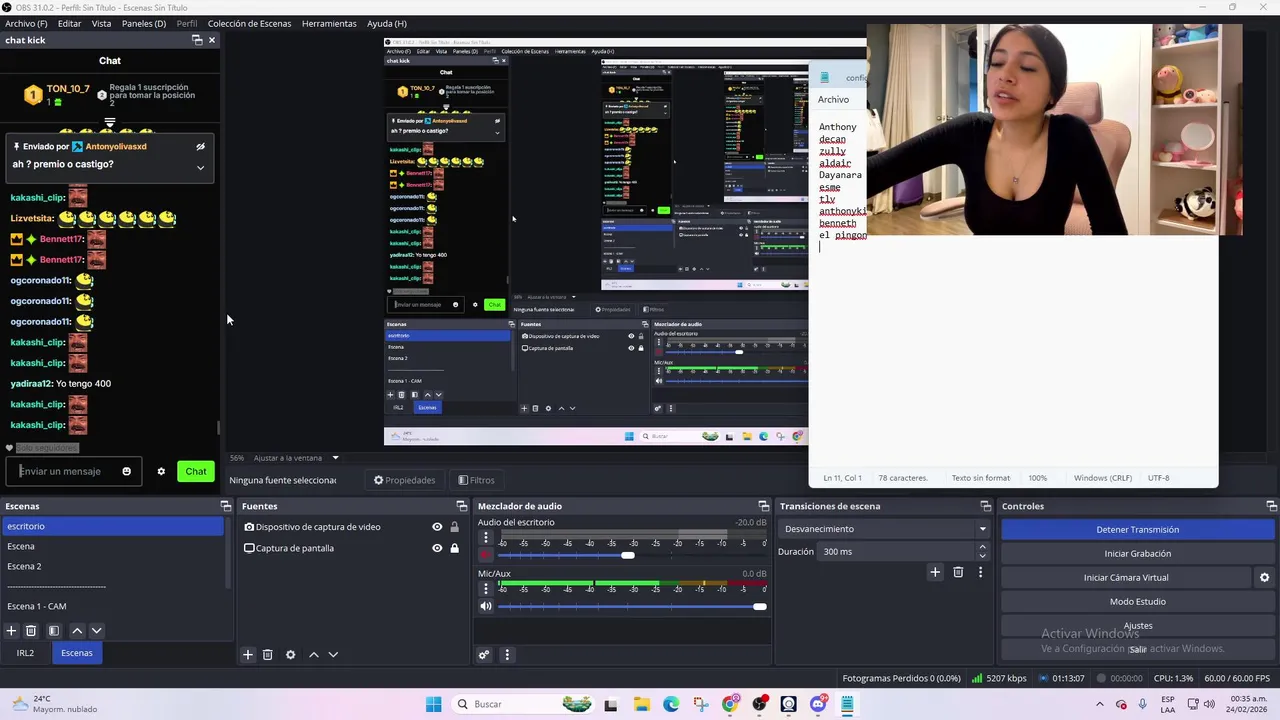
Task: Remove selected scene with trash icon
Action: point(31,631)
